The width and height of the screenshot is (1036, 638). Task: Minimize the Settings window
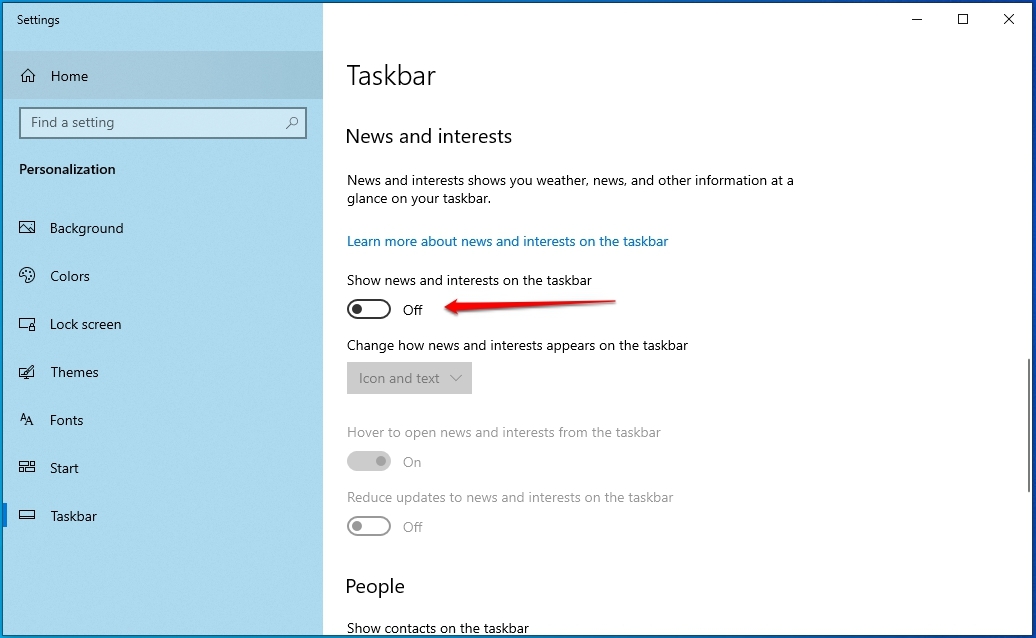point(917,19)
